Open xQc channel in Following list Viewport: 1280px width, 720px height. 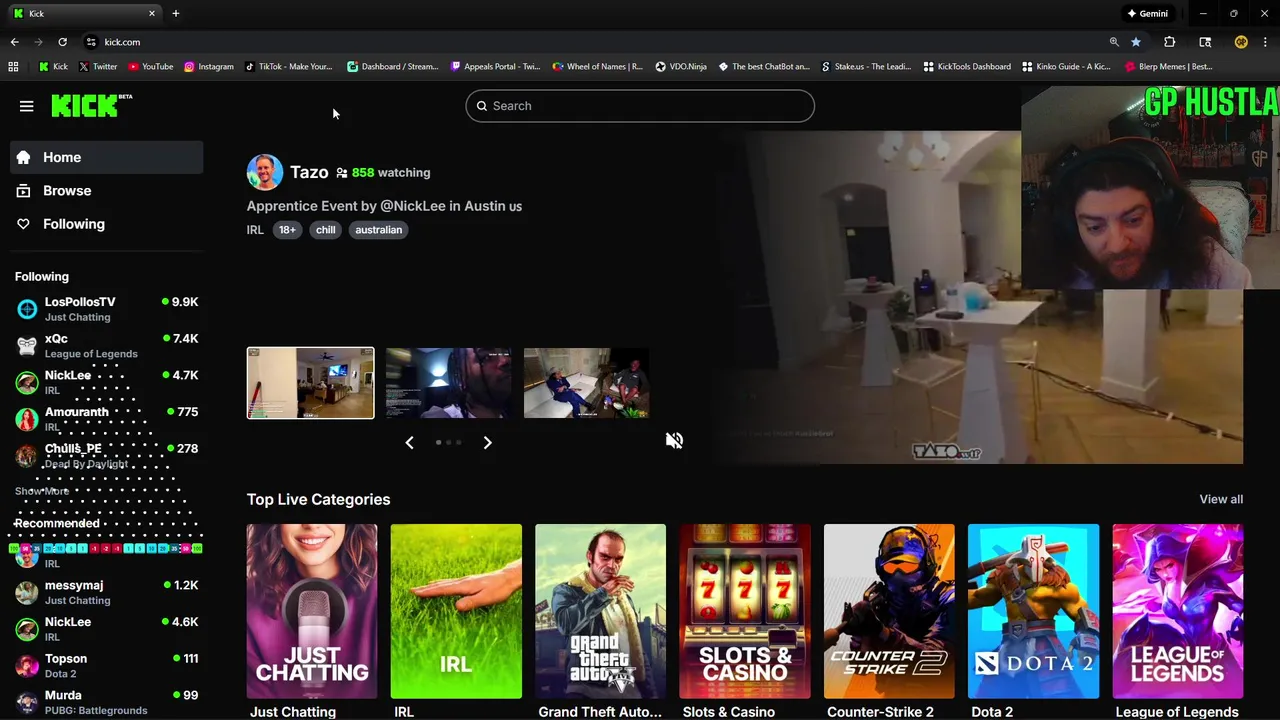[107, 345]
